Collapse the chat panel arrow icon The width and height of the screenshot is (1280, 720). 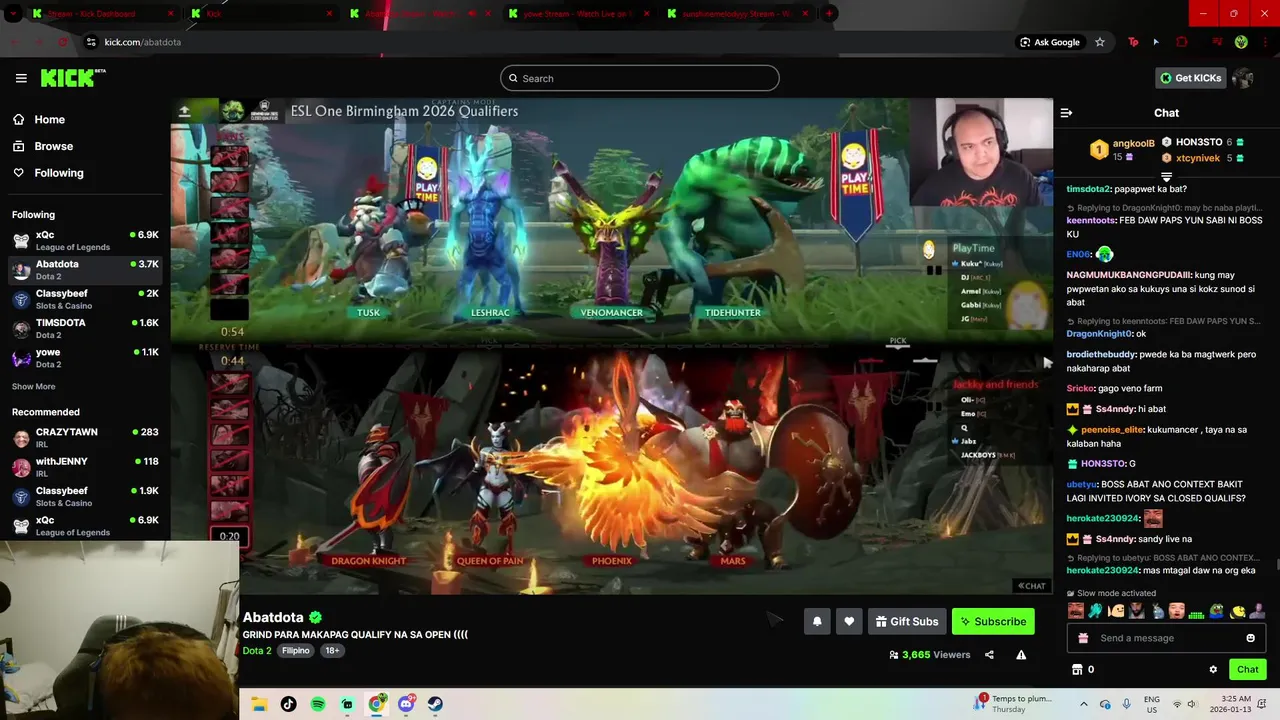point(1066,113)
